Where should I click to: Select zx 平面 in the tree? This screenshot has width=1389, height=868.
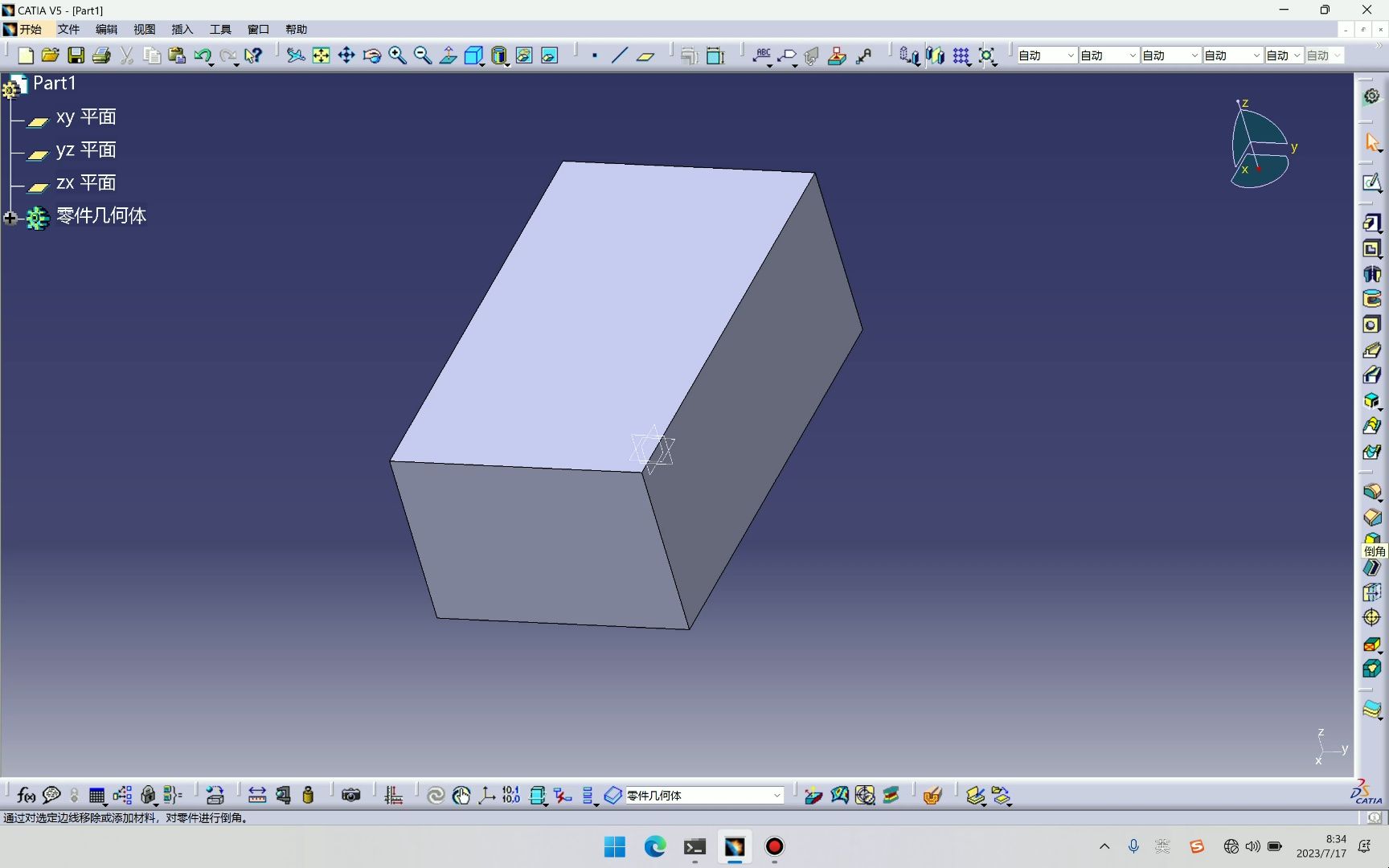point(86,183)
